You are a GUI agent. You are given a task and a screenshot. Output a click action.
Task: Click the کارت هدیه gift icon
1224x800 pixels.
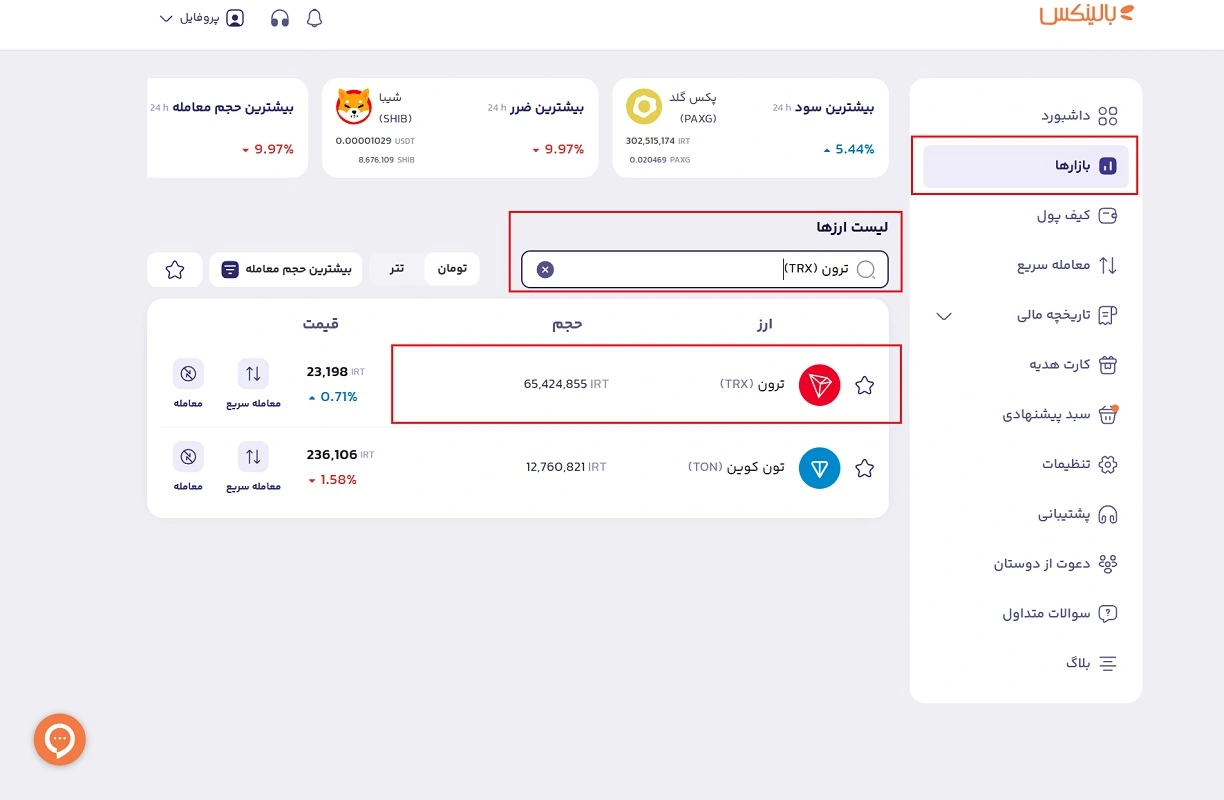click(1107, 365)
